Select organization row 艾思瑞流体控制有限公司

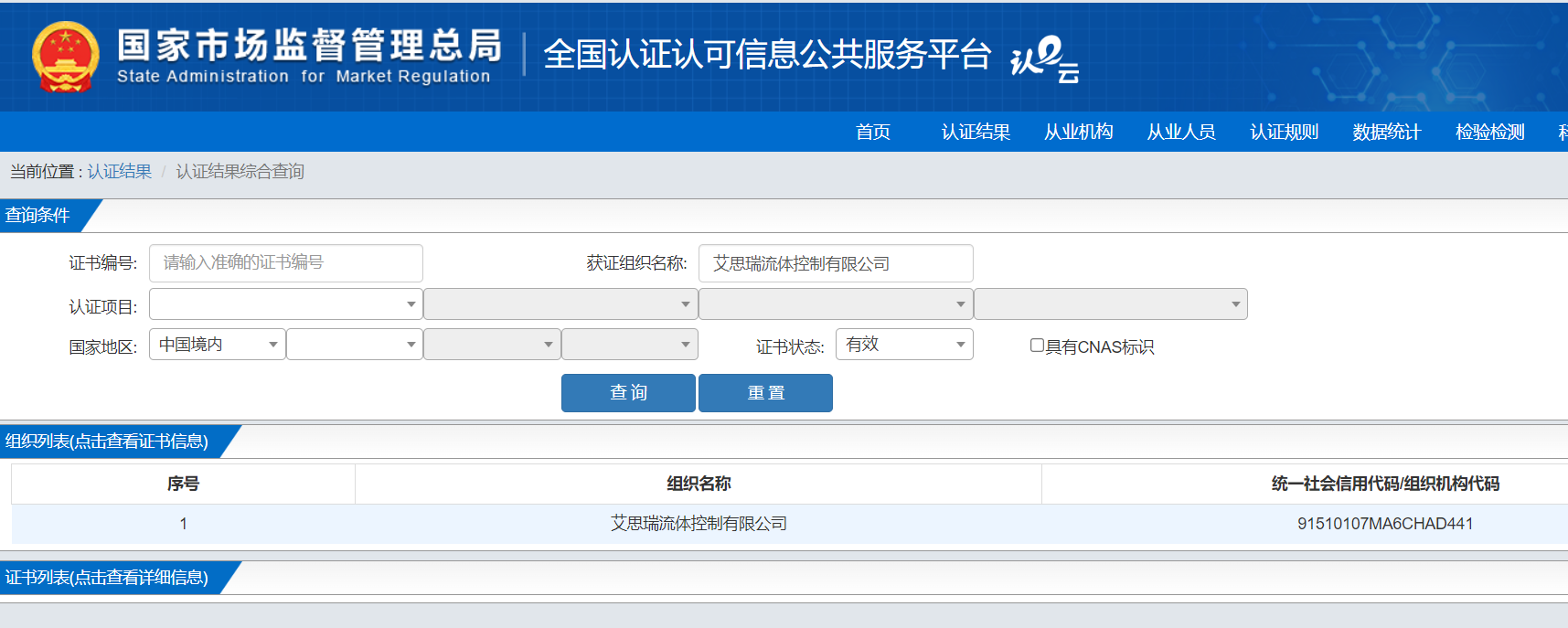pyautogui.click(x=699, y=524)
